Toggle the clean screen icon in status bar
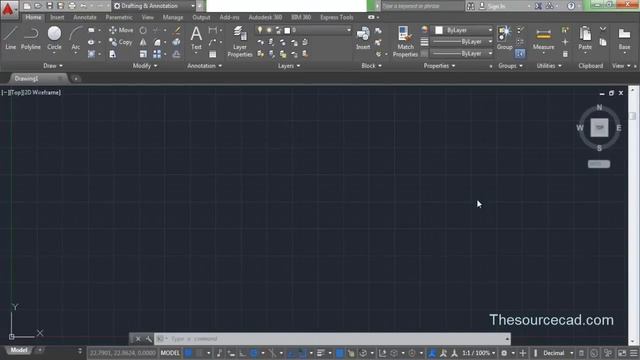This screenshot has height=360, width=640. [x=622, y=353]
